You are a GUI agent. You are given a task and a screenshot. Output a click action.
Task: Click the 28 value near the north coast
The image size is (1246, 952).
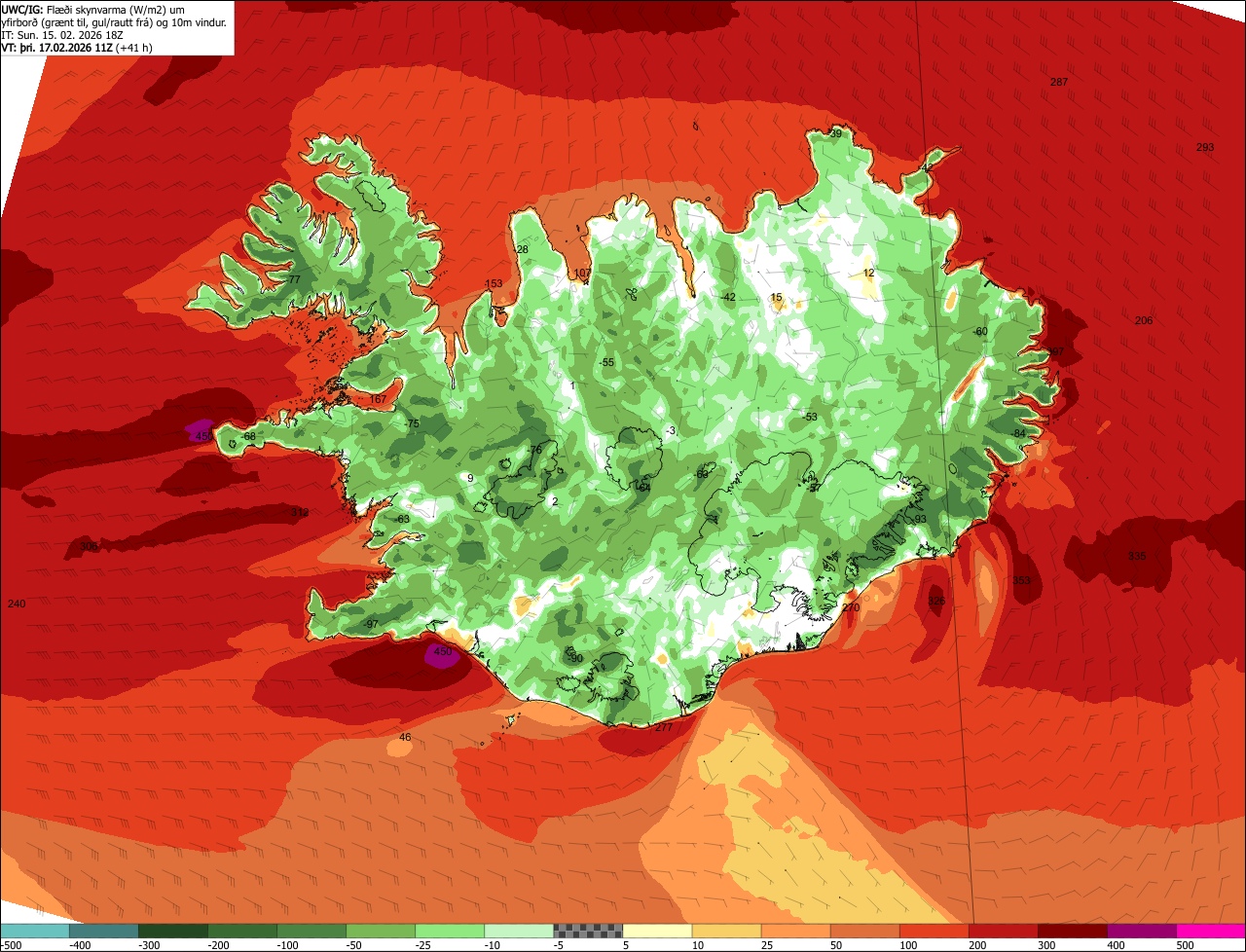[522, 249]
